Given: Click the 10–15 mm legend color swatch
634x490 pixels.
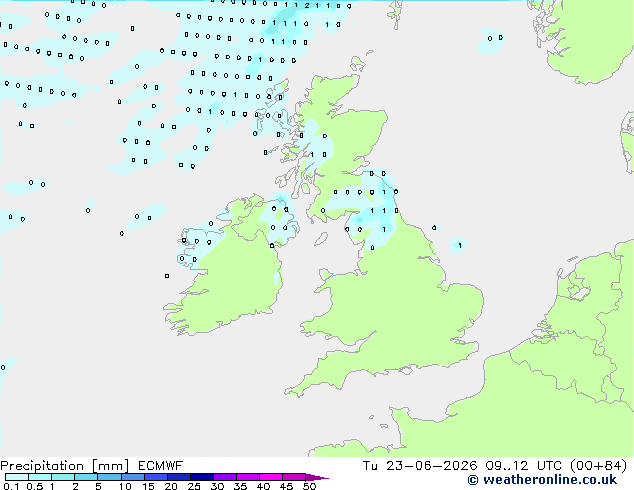Looking at the screenshot, I should [132, 477].
